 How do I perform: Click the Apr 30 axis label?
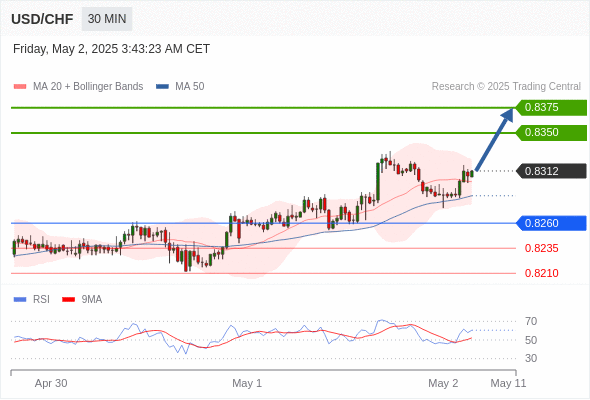[x=51, y=383]
